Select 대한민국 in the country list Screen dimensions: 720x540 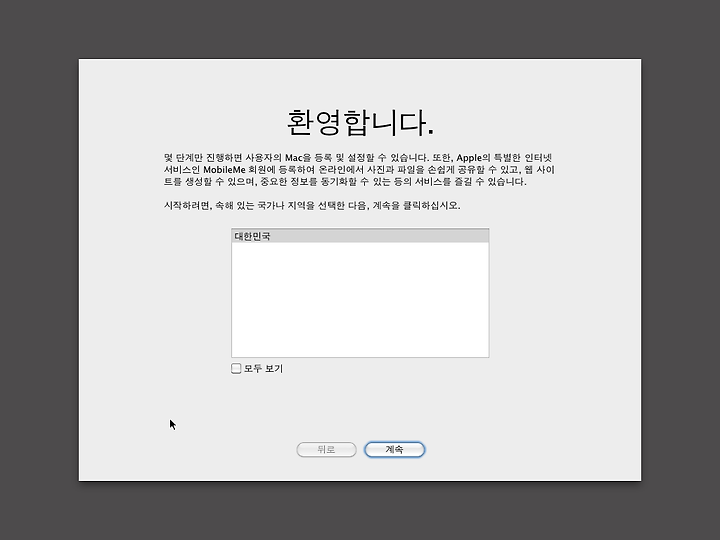(360, 236)
